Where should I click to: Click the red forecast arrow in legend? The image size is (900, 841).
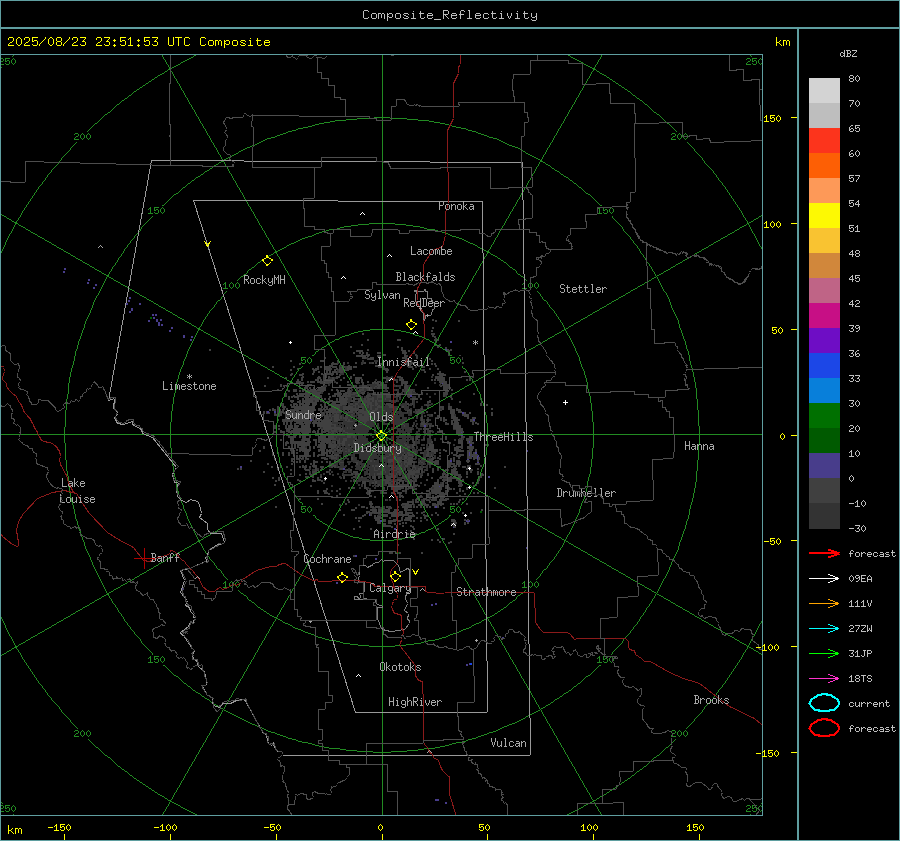click(824, 553)
